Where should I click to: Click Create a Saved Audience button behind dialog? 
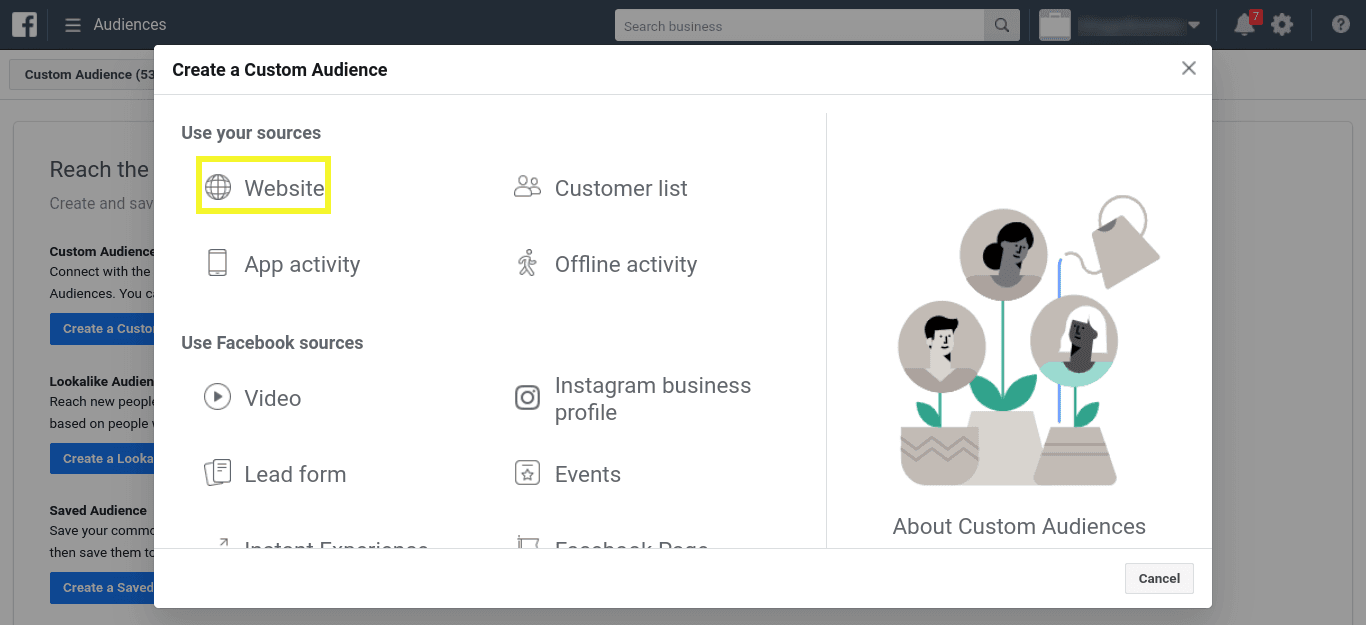(102, 588)
